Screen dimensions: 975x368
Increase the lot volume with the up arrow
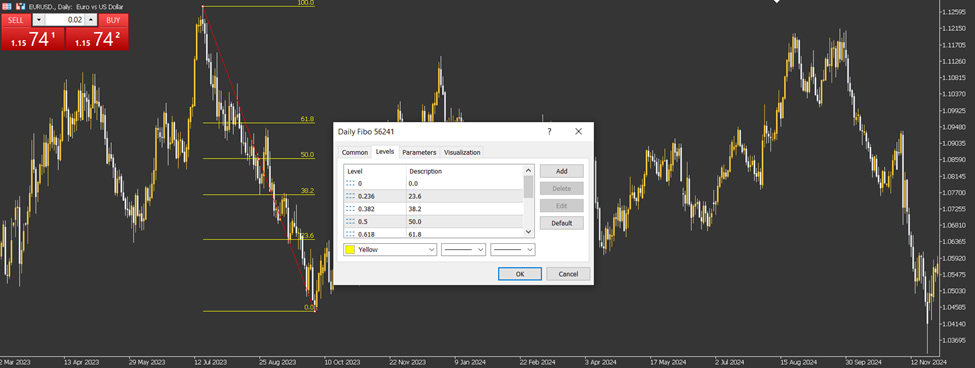91,20
